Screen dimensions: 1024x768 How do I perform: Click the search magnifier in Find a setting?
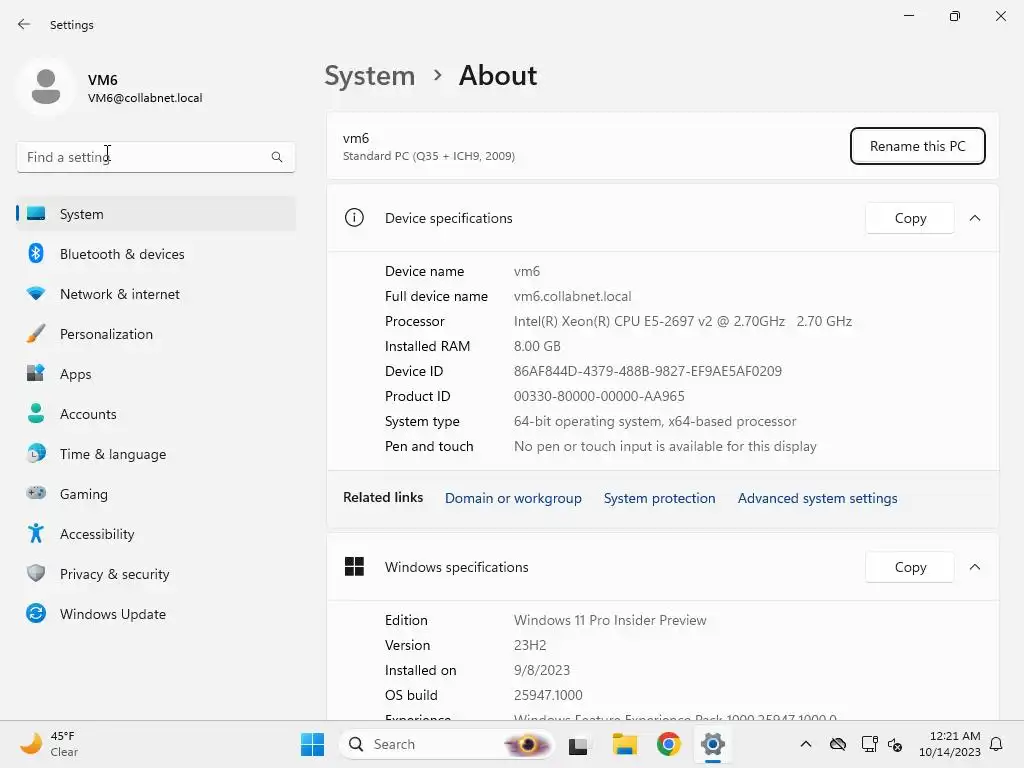point(277,157)
